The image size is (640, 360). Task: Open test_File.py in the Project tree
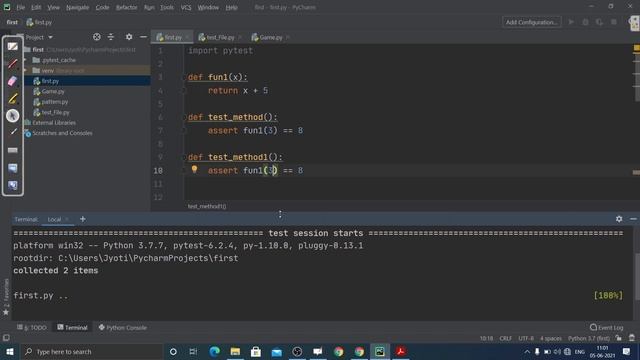(x=56, y=112)
